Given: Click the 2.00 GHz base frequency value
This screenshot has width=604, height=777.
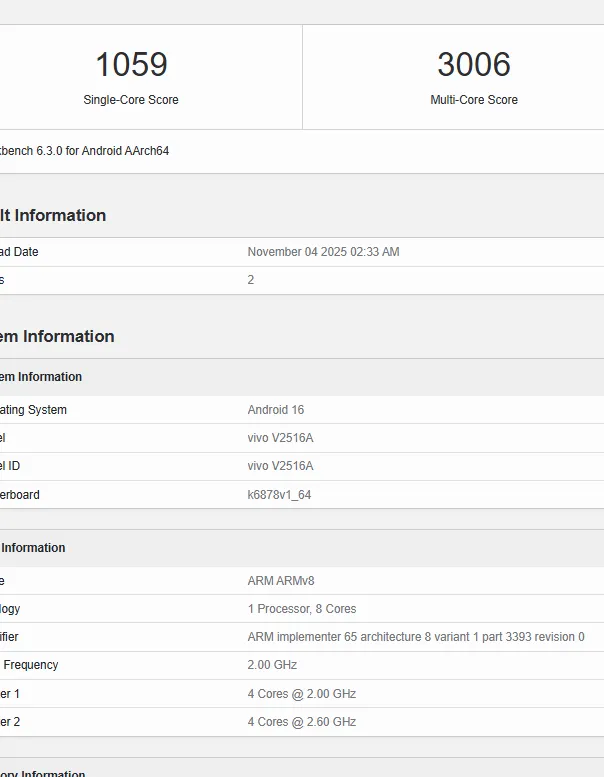Looking at the screenshot, I should coord(272,665).
